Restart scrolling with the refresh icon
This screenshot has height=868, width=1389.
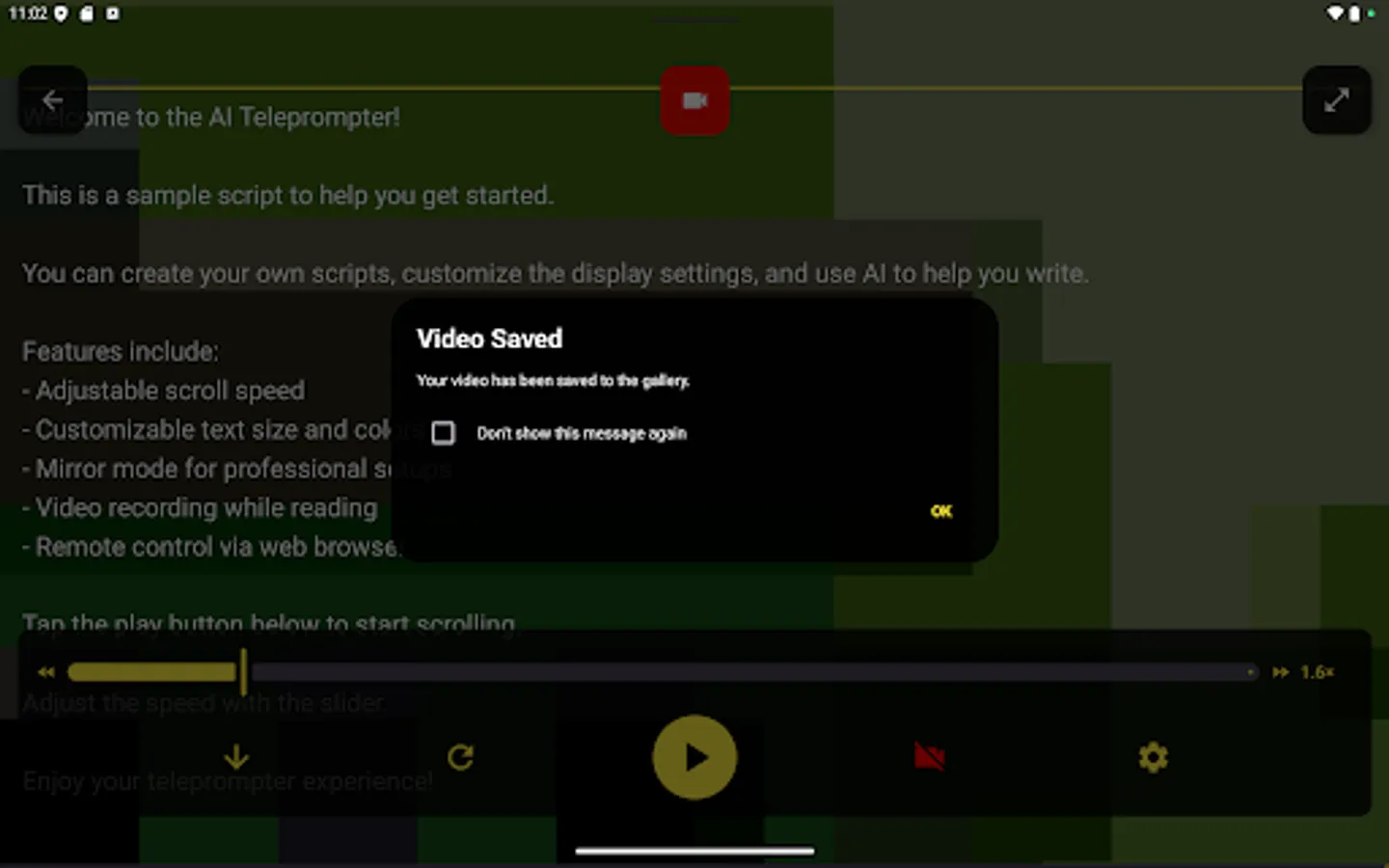click(461, 757)
